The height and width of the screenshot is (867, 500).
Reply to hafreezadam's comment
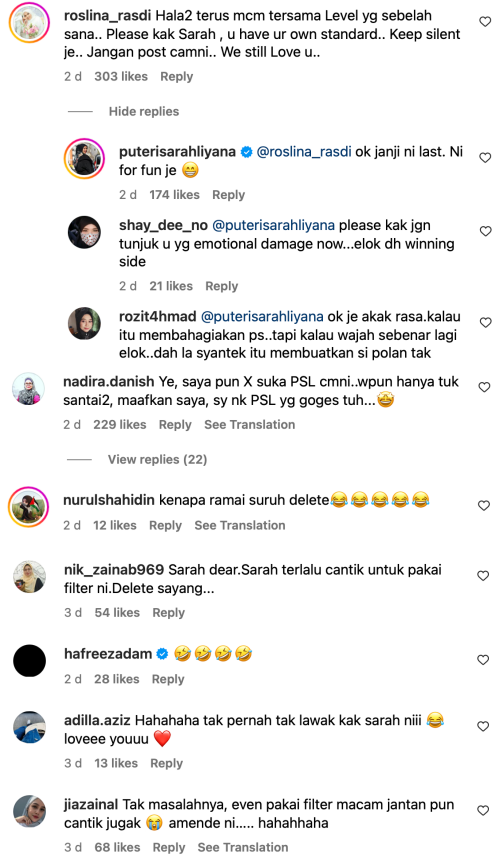coord(168,679)
